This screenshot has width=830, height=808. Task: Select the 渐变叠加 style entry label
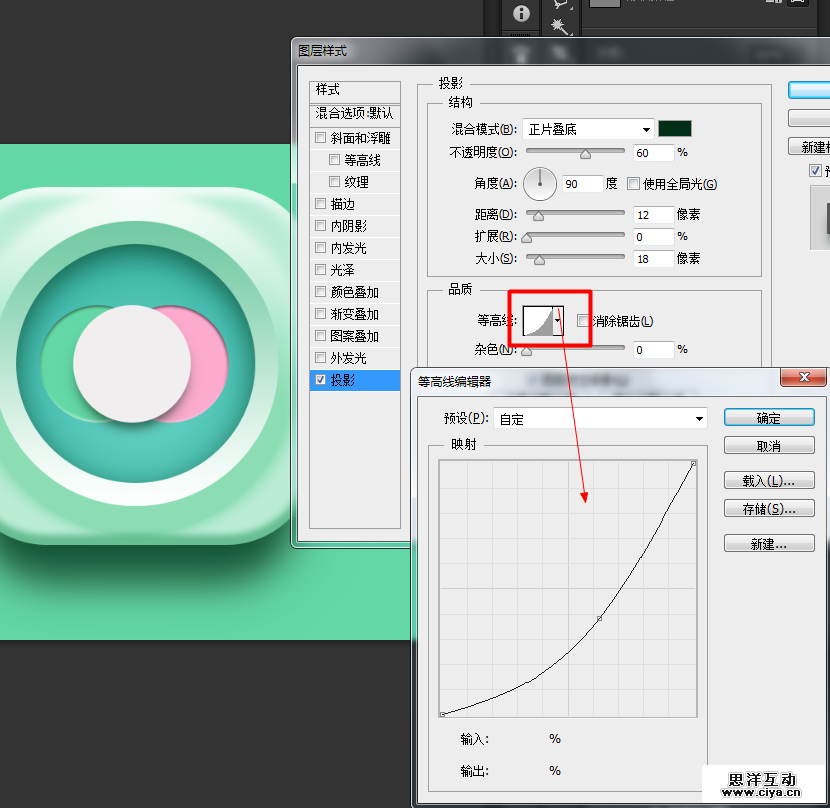pyautogui.click(x=355, y=314)
